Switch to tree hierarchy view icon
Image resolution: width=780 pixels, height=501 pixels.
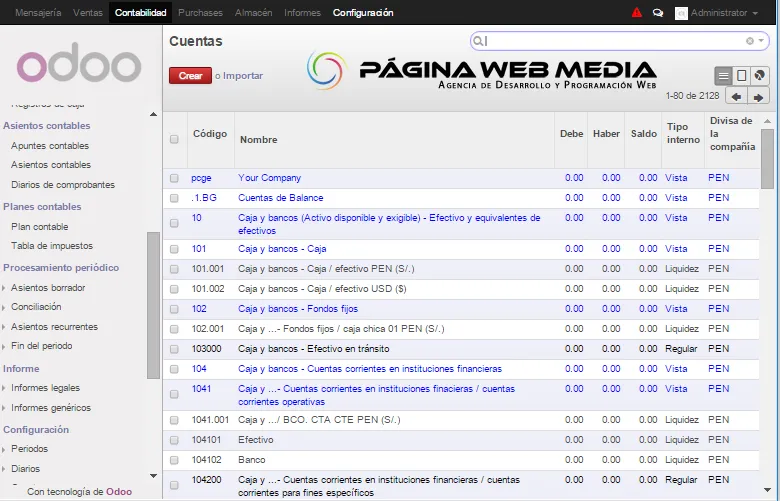coord(760,76)
